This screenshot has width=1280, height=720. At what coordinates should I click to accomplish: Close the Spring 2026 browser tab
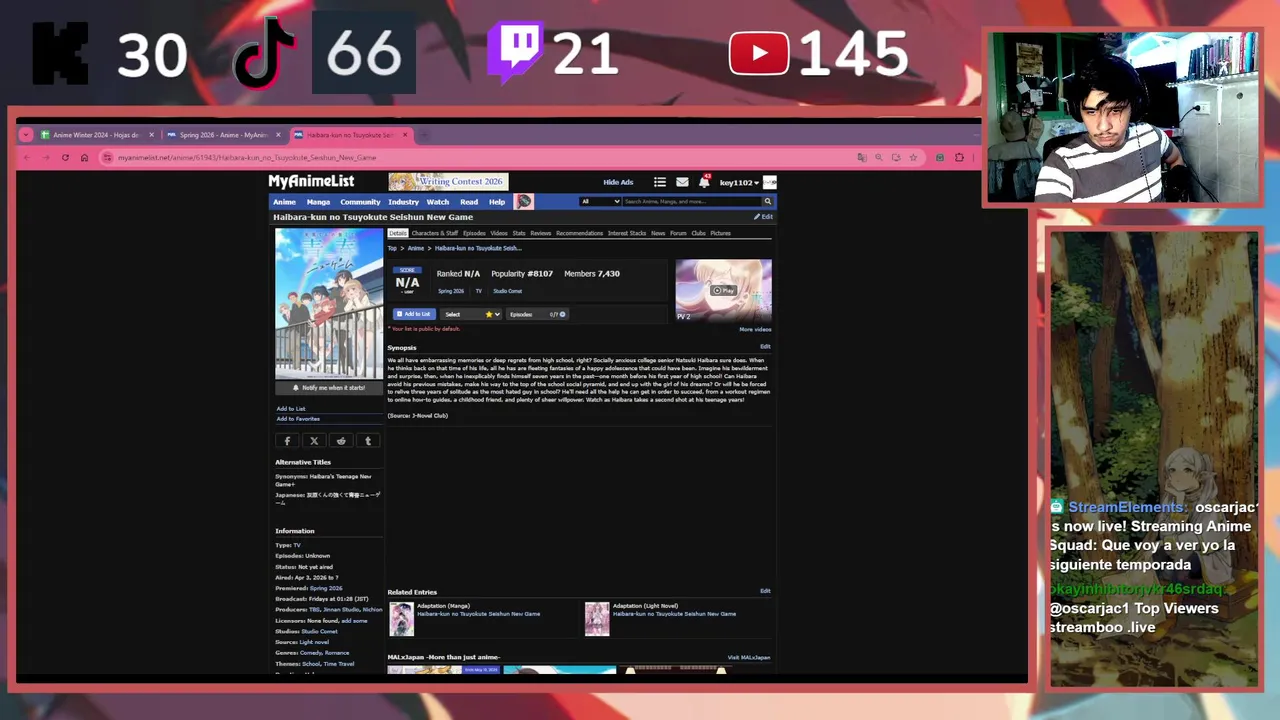pyautogui.click(x=279, y=135)
